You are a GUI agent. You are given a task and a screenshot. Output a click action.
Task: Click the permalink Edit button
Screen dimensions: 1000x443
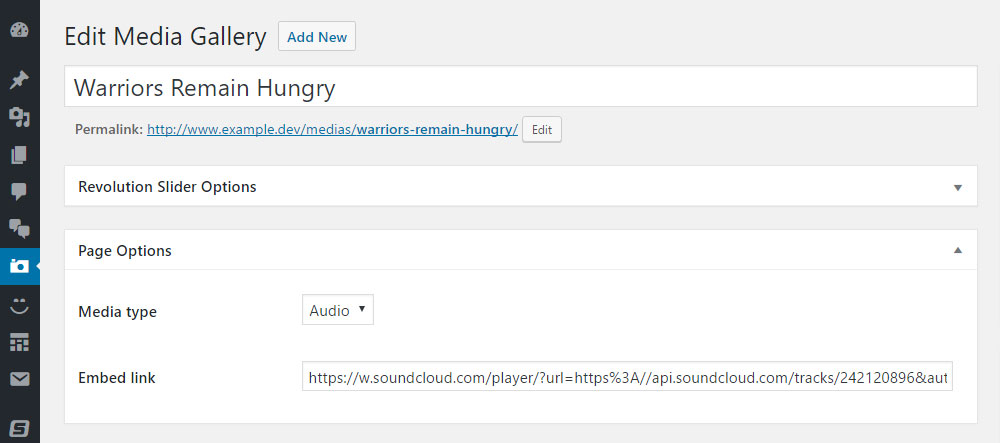tap(541, 130)
